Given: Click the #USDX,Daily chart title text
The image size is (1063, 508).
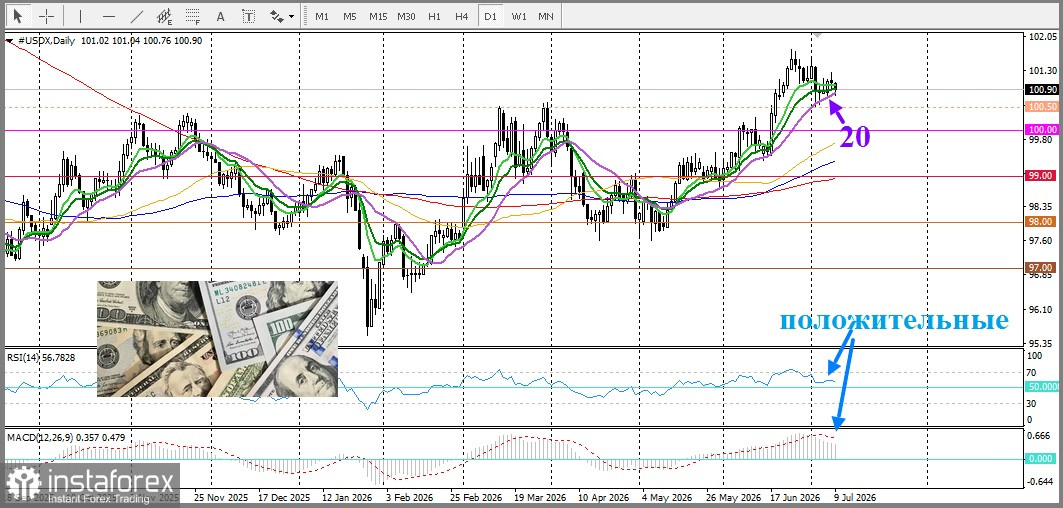Looking at the screenshot, I should [x=47, y=41].
